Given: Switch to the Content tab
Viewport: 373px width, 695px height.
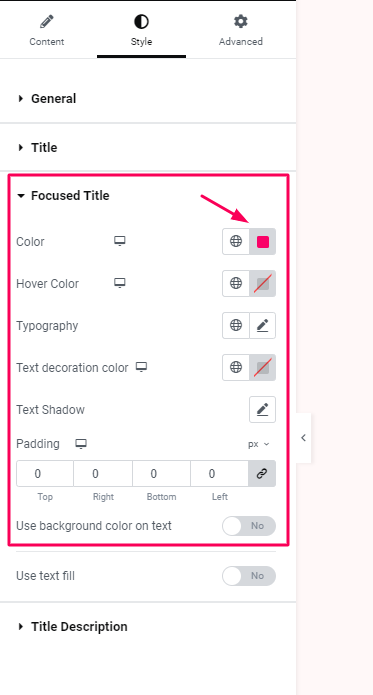Looking at the screenshot, I should tap(47, 30).
